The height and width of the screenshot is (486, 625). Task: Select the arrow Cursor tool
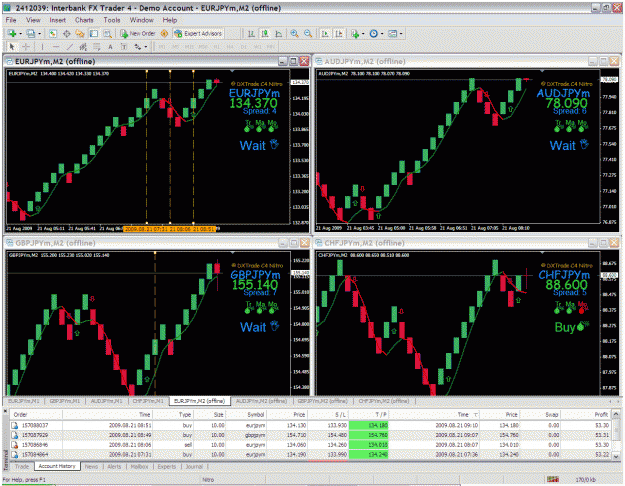click(12, 47)
